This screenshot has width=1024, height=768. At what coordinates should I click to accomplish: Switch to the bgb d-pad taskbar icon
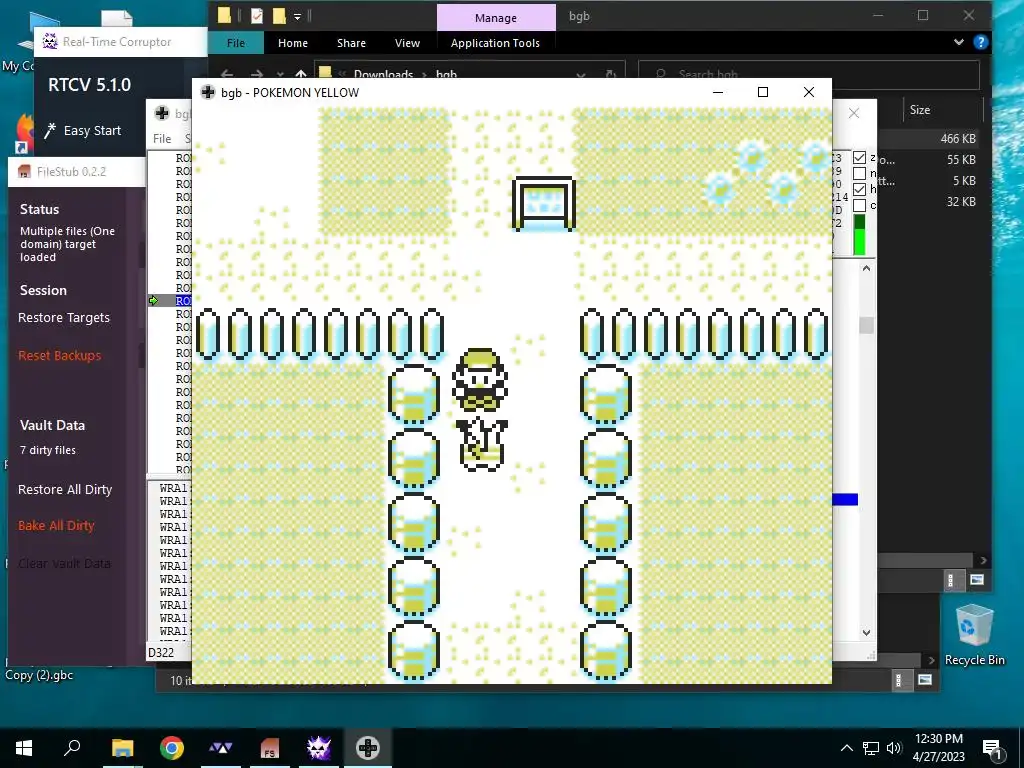[x=368, y=748]
